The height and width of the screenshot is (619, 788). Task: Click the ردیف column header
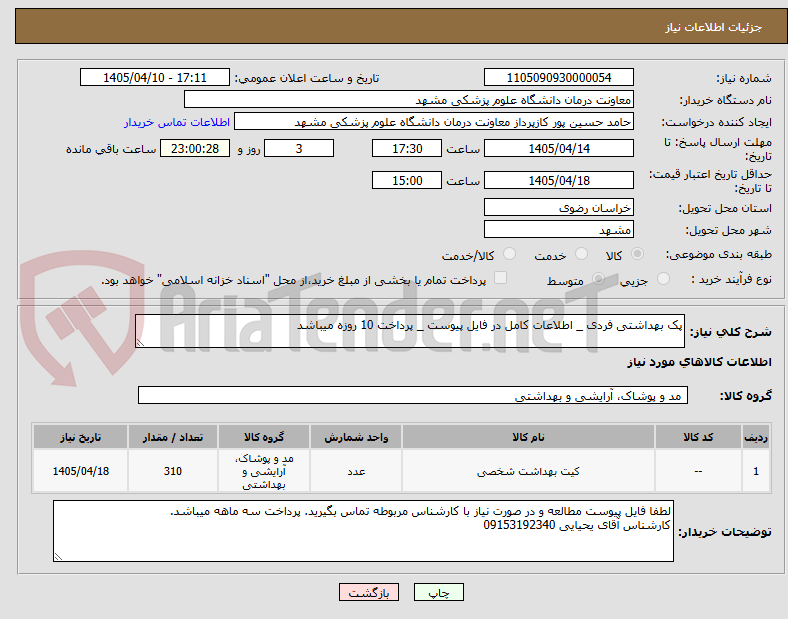click(x=756, y=437)
